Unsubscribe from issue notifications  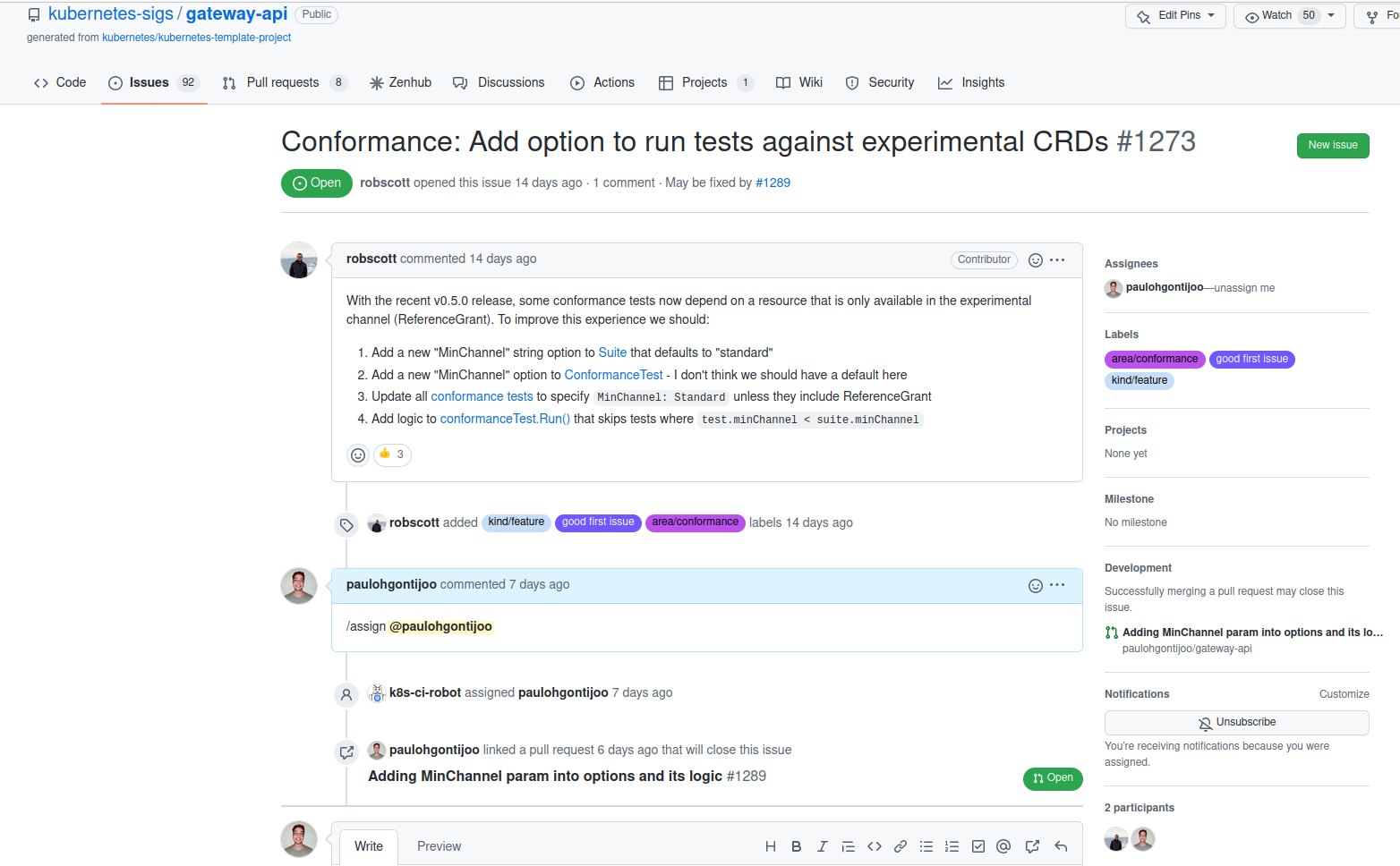click(1236, 723)
